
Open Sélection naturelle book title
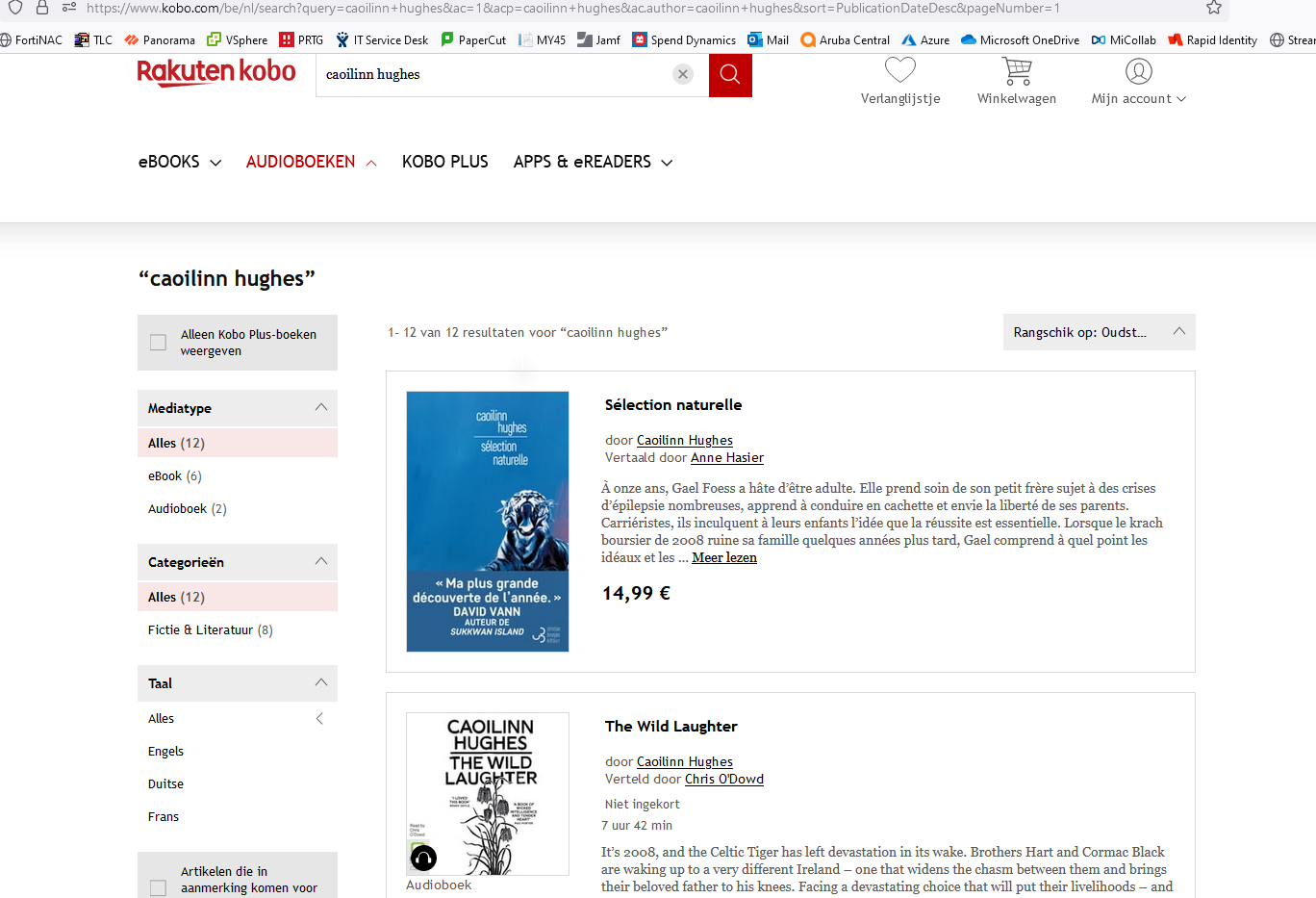point(673,404)
